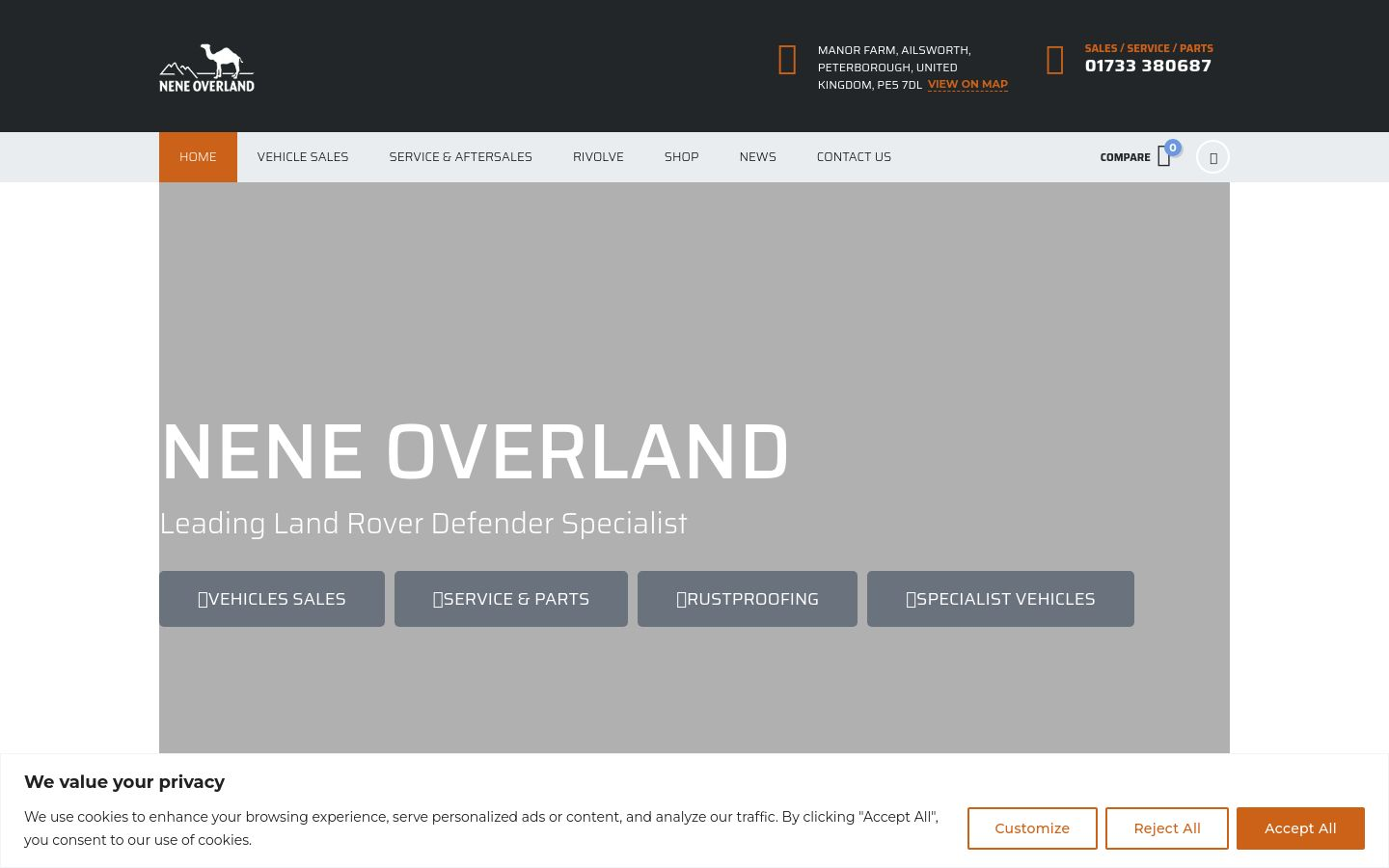Go to the Contact Us page

click(854, 157)
